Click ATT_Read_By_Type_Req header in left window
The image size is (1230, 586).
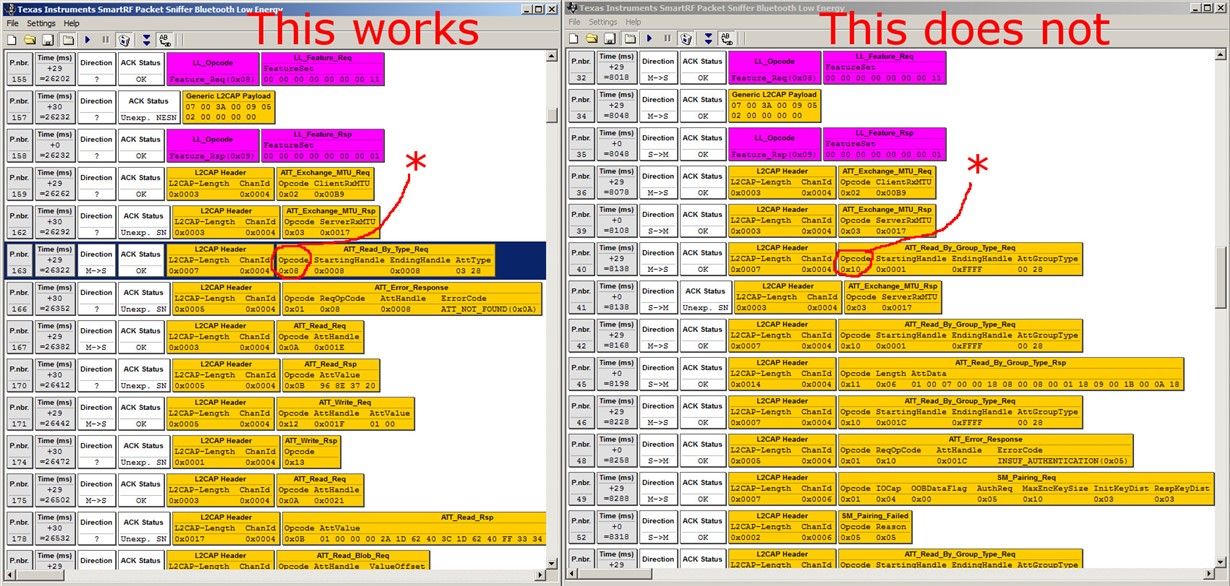[x=385, y=248]
